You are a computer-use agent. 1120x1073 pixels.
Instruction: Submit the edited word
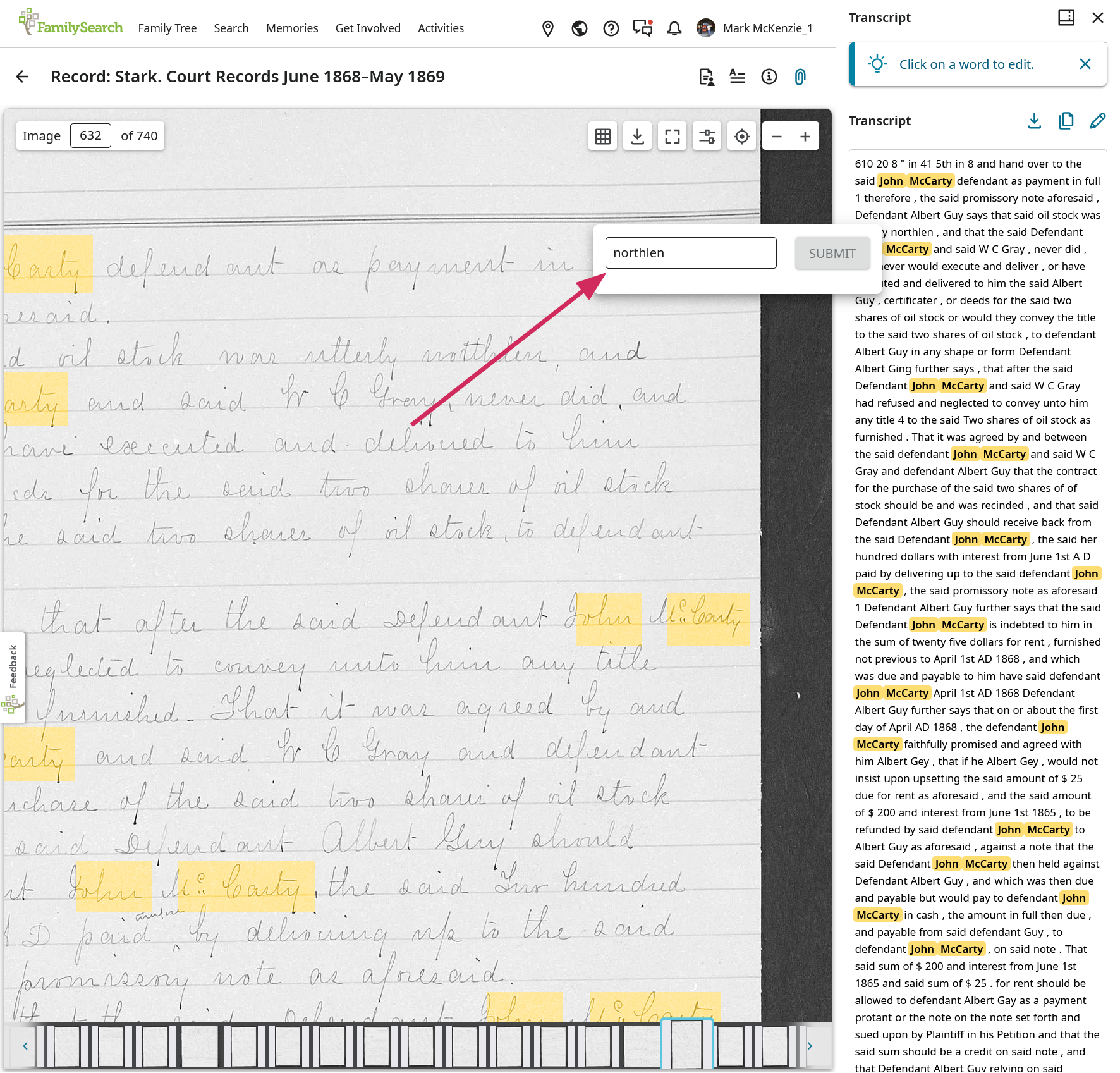(x=832, y=254)
